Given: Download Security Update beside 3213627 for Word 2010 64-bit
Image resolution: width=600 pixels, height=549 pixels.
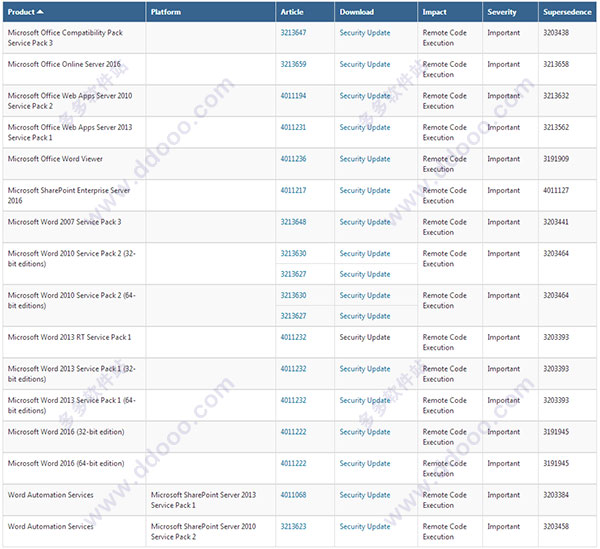Looking at the screenshot, I should pyautogui.click(x=365, y=316).
